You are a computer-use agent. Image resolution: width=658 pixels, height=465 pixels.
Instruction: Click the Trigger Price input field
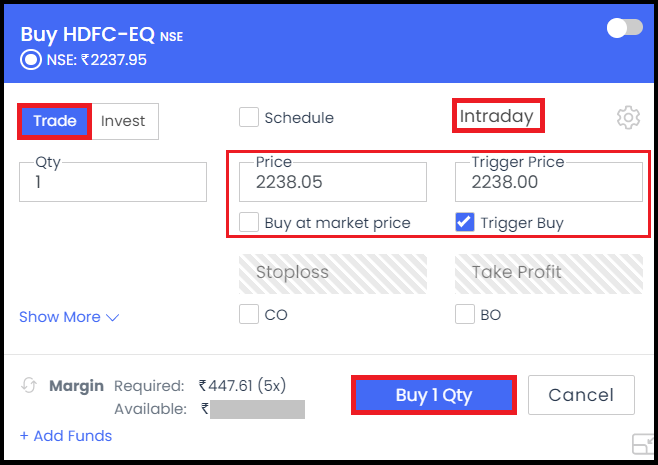click(548, 182)
